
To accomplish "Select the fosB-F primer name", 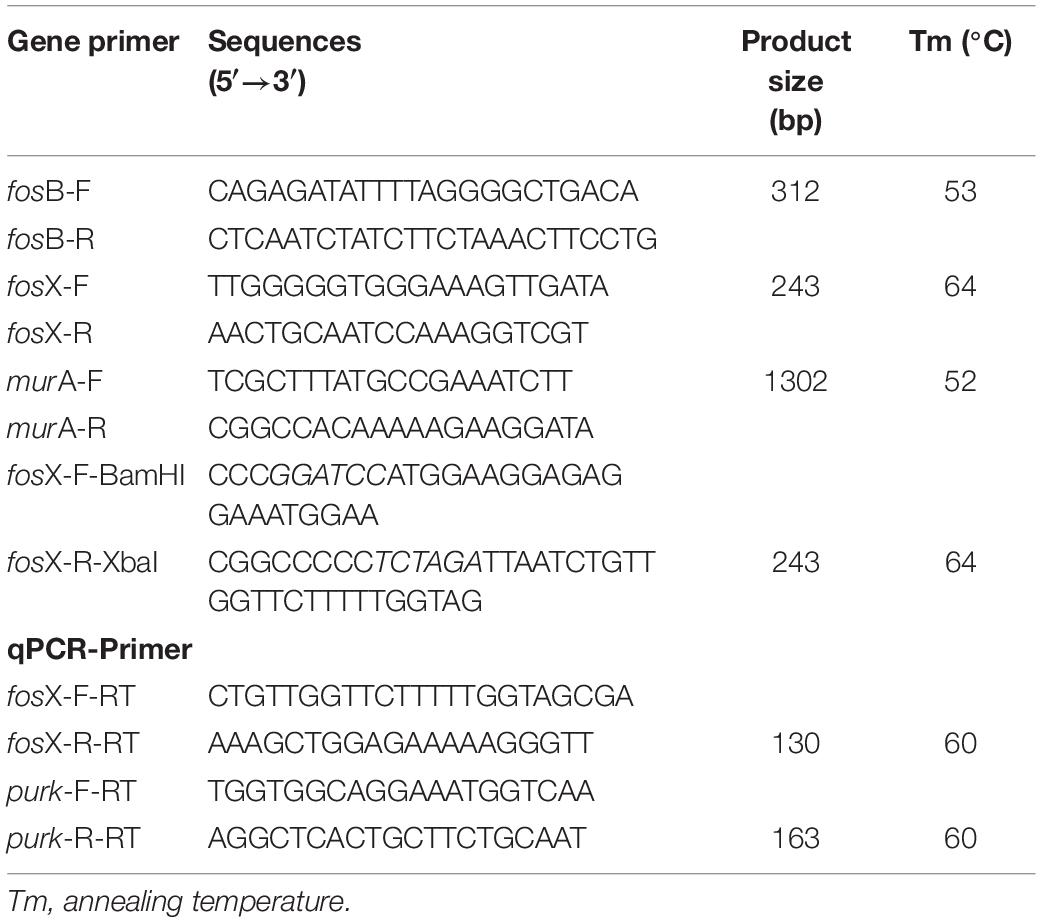I will click(48, 191).
